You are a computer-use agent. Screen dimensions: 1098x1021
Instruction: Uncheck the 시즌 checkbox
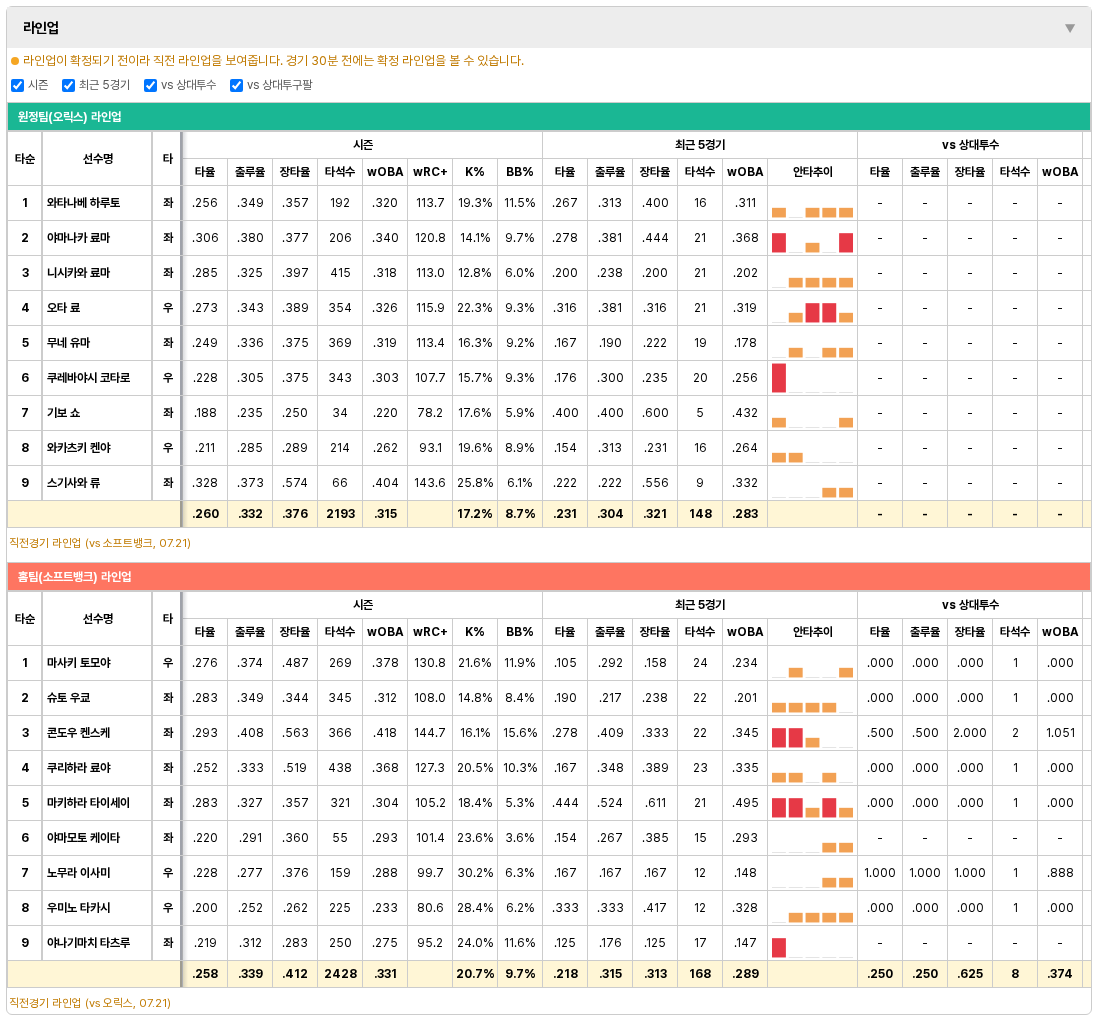(18, 85)
